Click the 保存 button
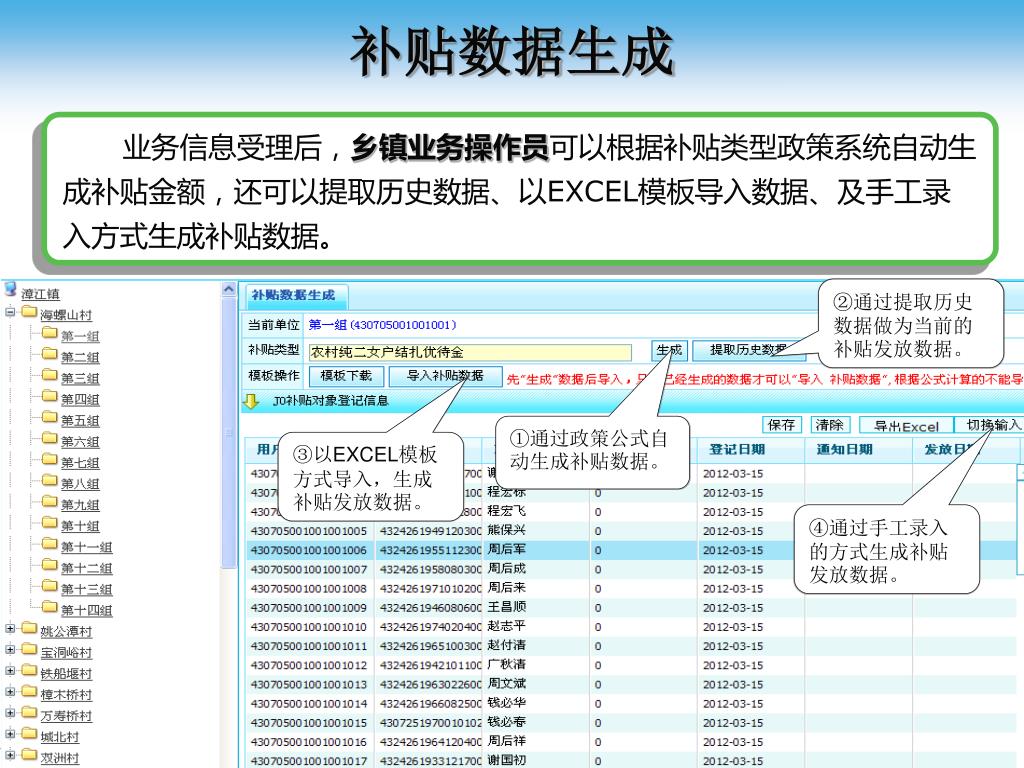The width and height of the screenshot is (1024, 768). [x=782, y=425]
